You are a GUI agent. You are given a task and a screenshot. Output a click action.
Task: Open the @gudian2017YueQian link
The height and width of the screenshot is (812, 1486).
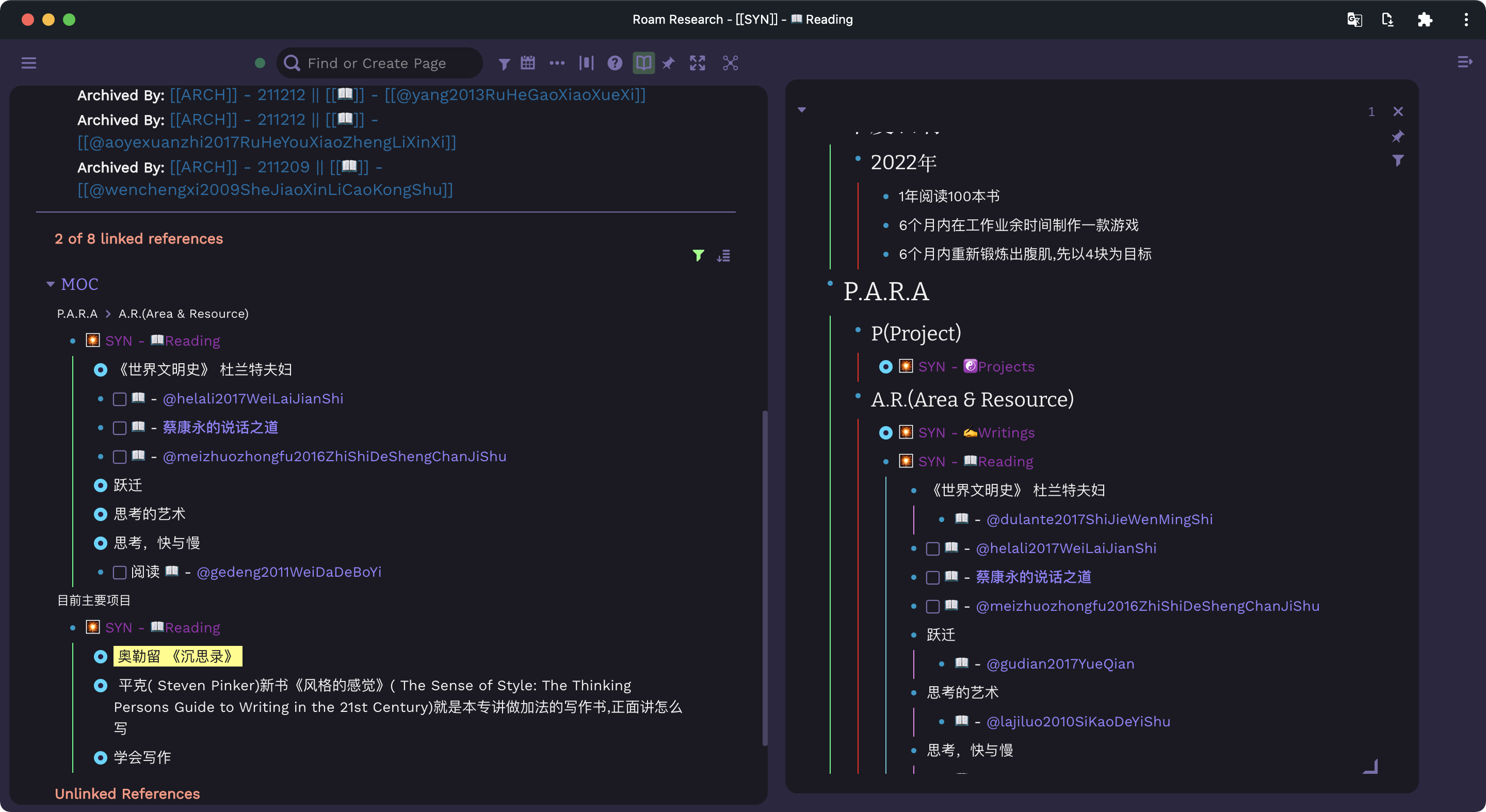[x=1060, y=664]
